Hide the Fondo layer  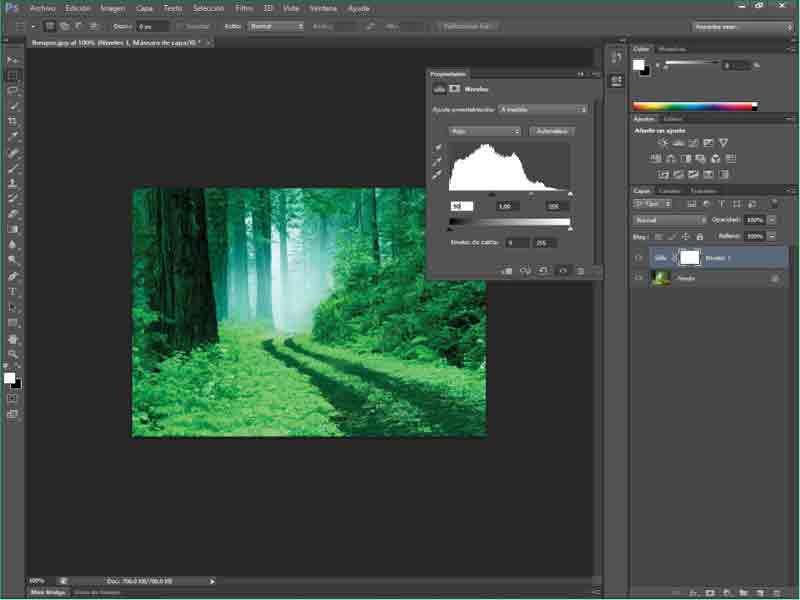(x=639, y=279)
